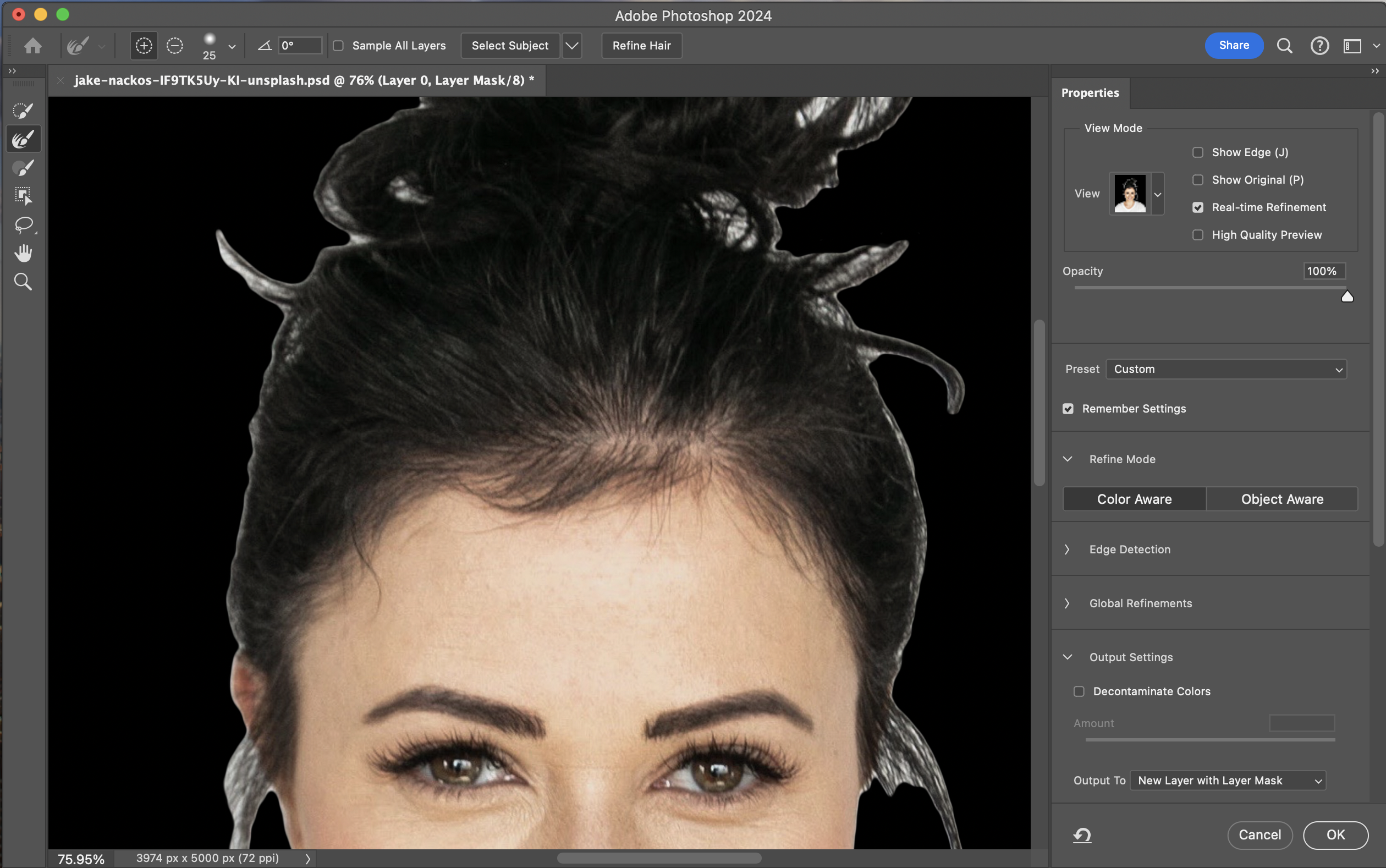
Task: Enable Sample All Layers option
Action: (x=339, y=45)
